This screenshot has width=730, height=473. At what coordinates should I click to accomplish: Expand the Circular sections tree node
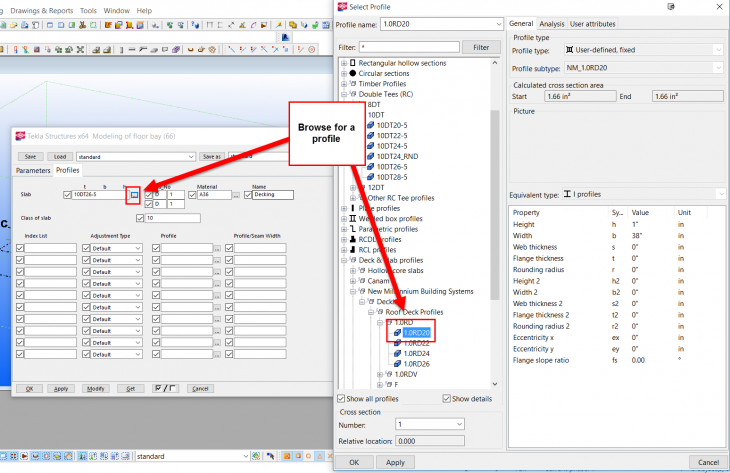344,74
